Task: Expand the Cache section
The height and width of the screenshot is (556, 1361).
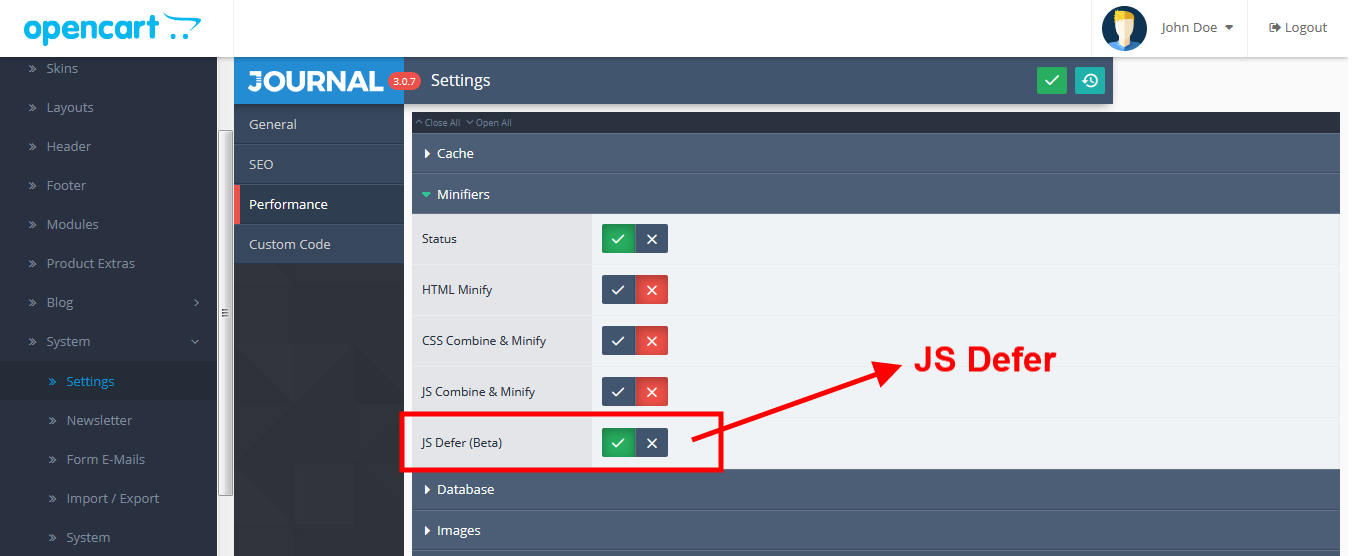Action: [875, 153]
